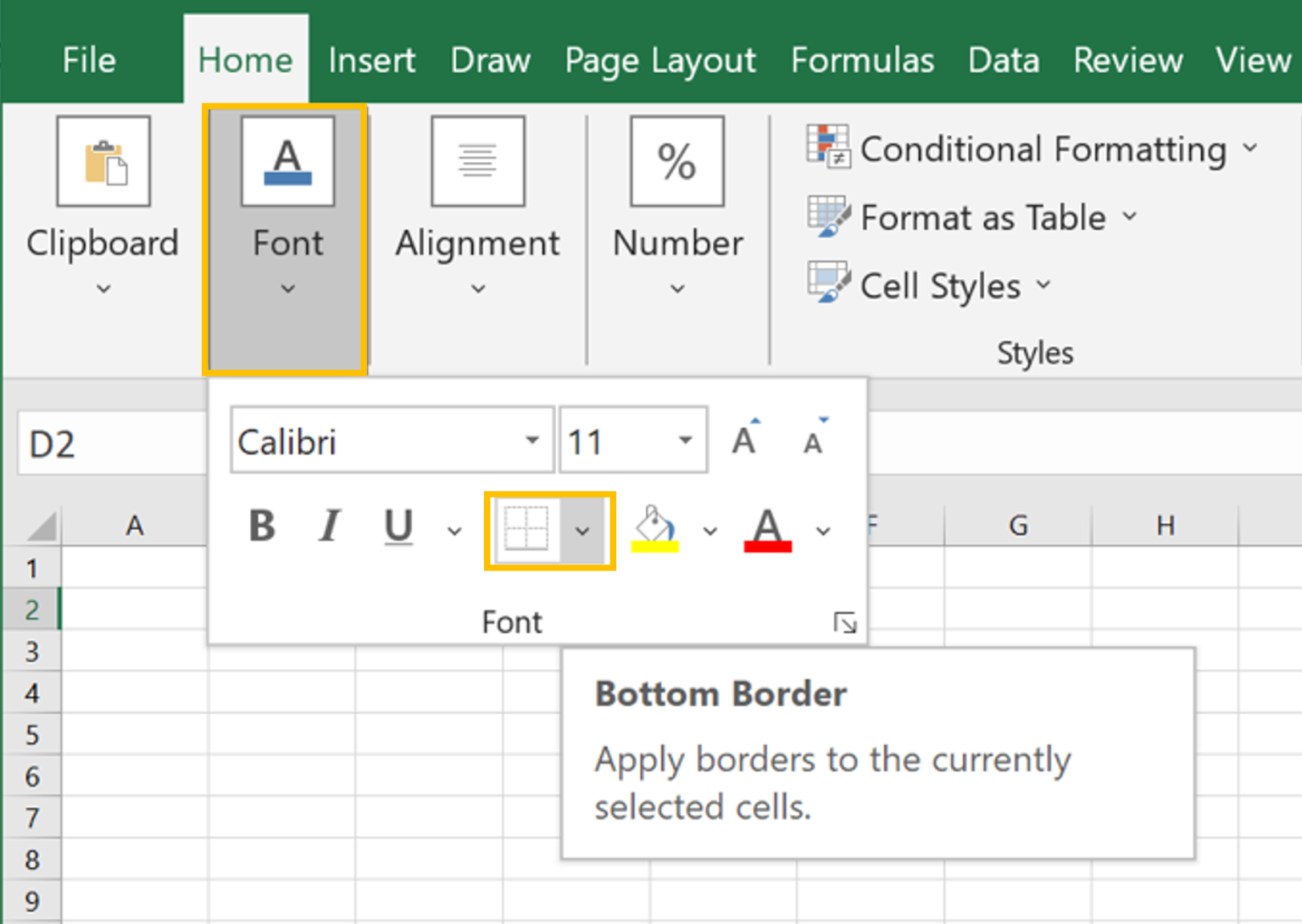Open the View tab
Image resolution: width=1302 pixels, height=924 pixels.
click(x=1254, y=60)
